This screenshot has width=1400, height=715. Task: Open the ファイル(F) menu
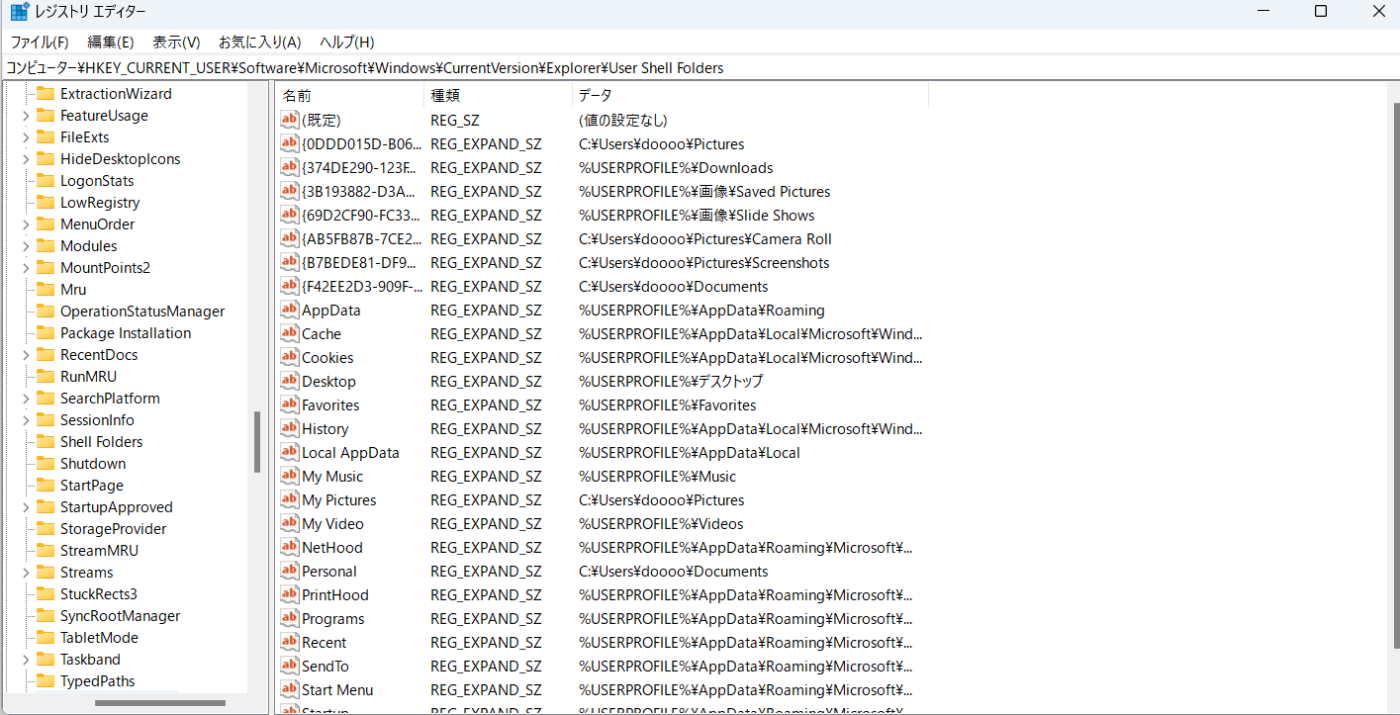click(39, 42)
